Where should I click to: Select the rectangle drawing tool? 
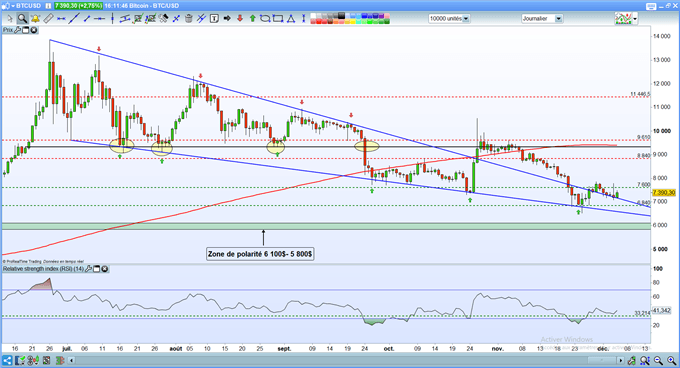click(x=278, y=19)
